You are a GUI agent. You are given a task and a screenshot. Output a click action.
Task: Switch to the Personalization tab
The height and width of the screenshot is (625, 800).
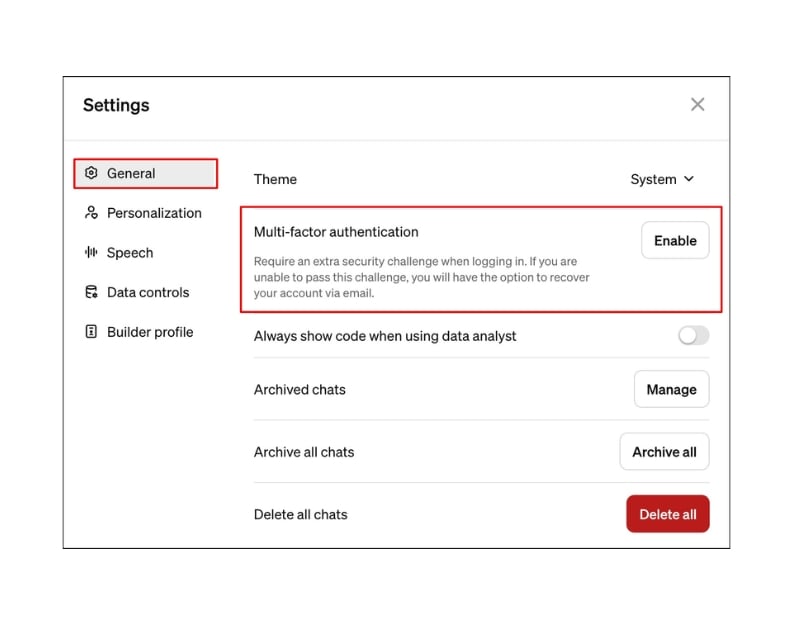[x=145, y=213]
